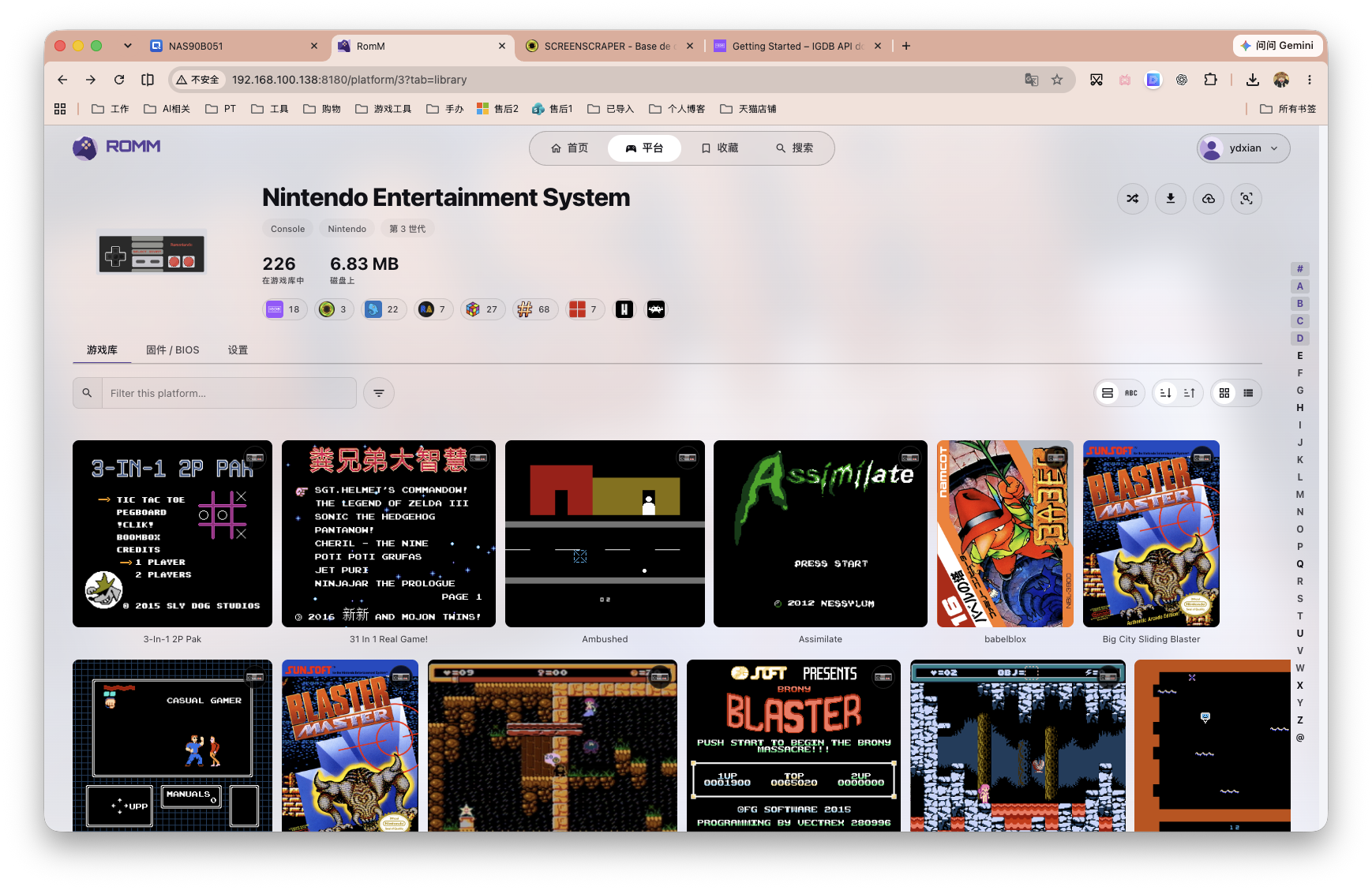Click the browser profile avatar

point(1281,80)
